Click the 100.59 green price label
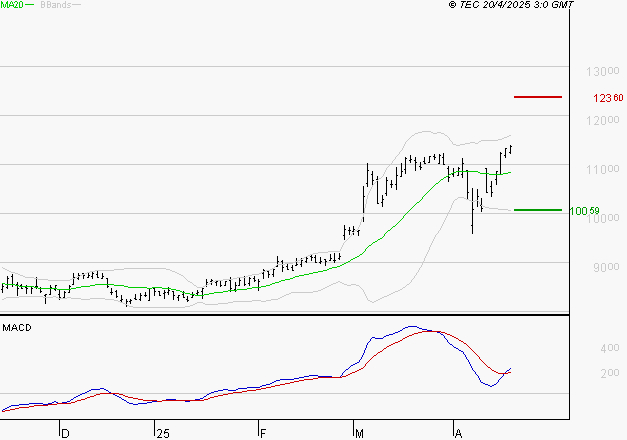This screenshot has height=440, width=627. (x=584, y=211)
